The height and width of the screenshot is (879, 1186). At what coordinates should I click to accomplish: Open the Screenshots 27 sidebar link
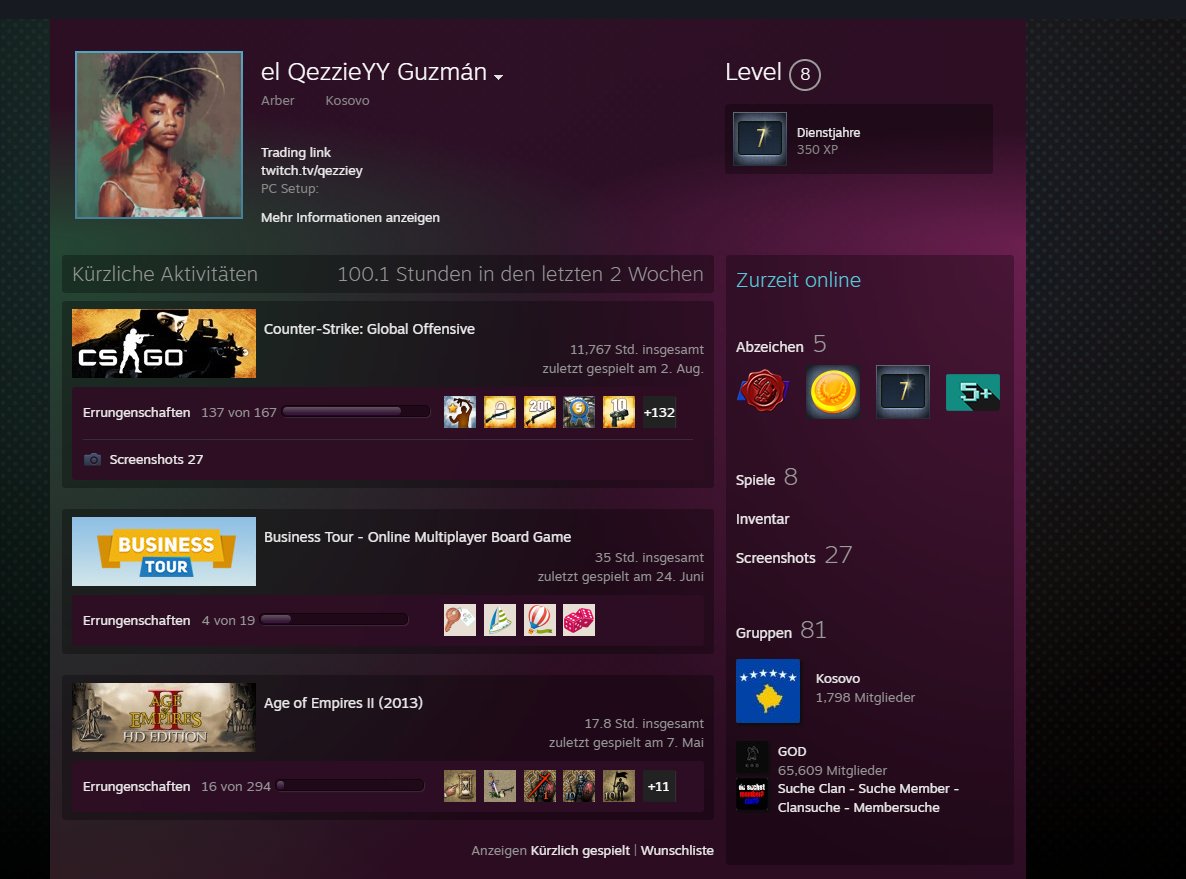794,556
